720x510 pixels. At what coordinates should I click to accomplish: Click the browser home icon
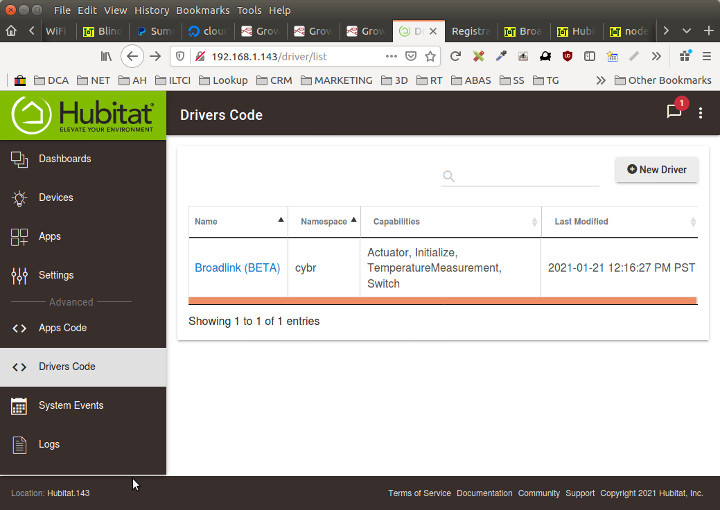(x=11, y=31)
